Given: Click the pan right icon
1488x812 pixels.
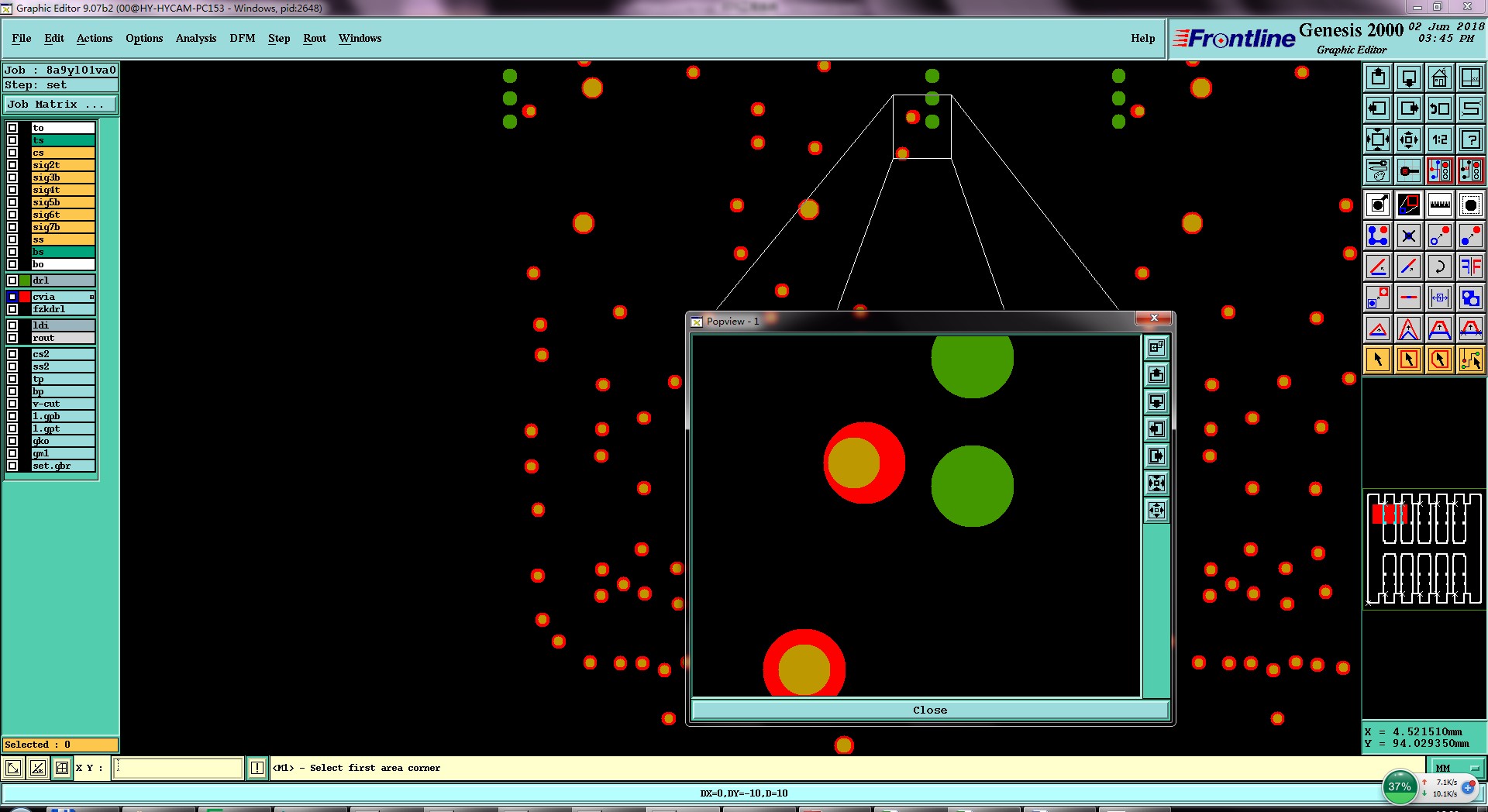Looking at the screenshot, I should pyautogui.click(x=1409, y=108).
